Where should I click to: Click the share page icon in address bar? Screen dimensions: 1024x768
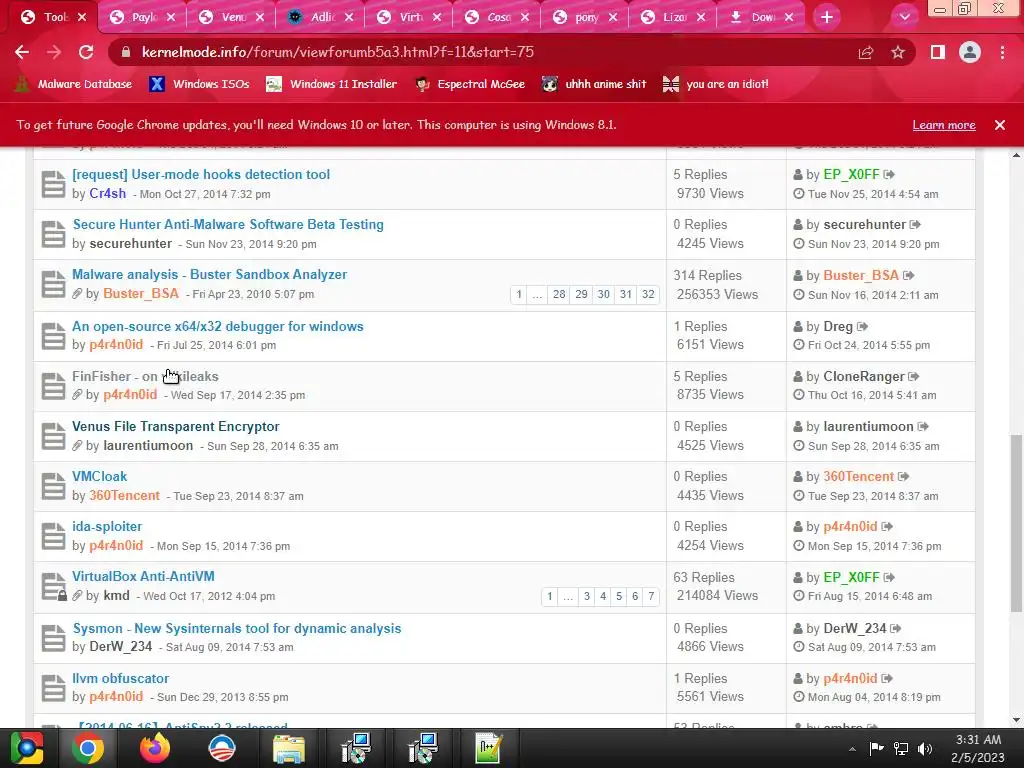[866, 52]
